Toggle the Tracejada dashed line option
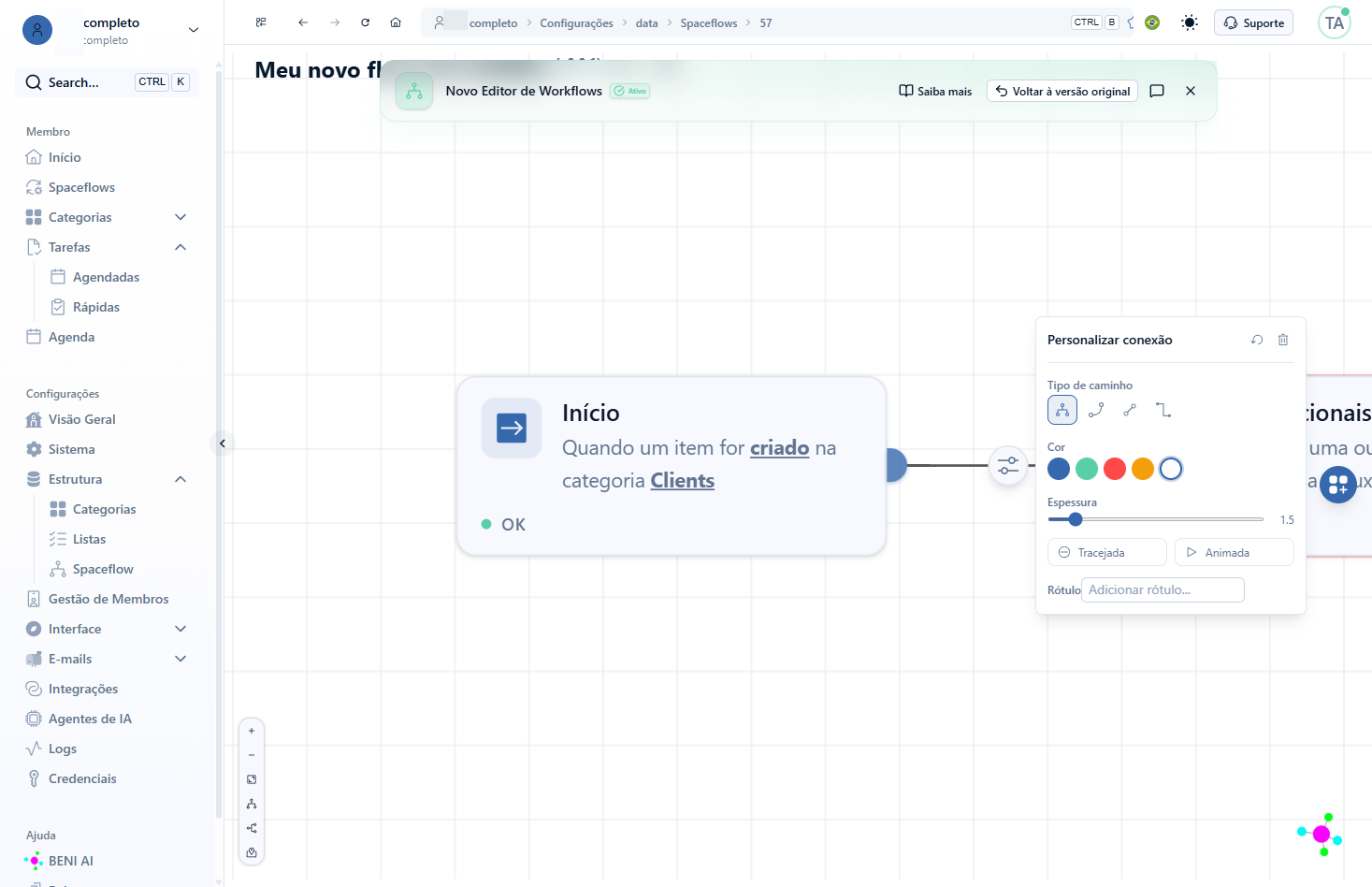 click(x=1107, y=552)
